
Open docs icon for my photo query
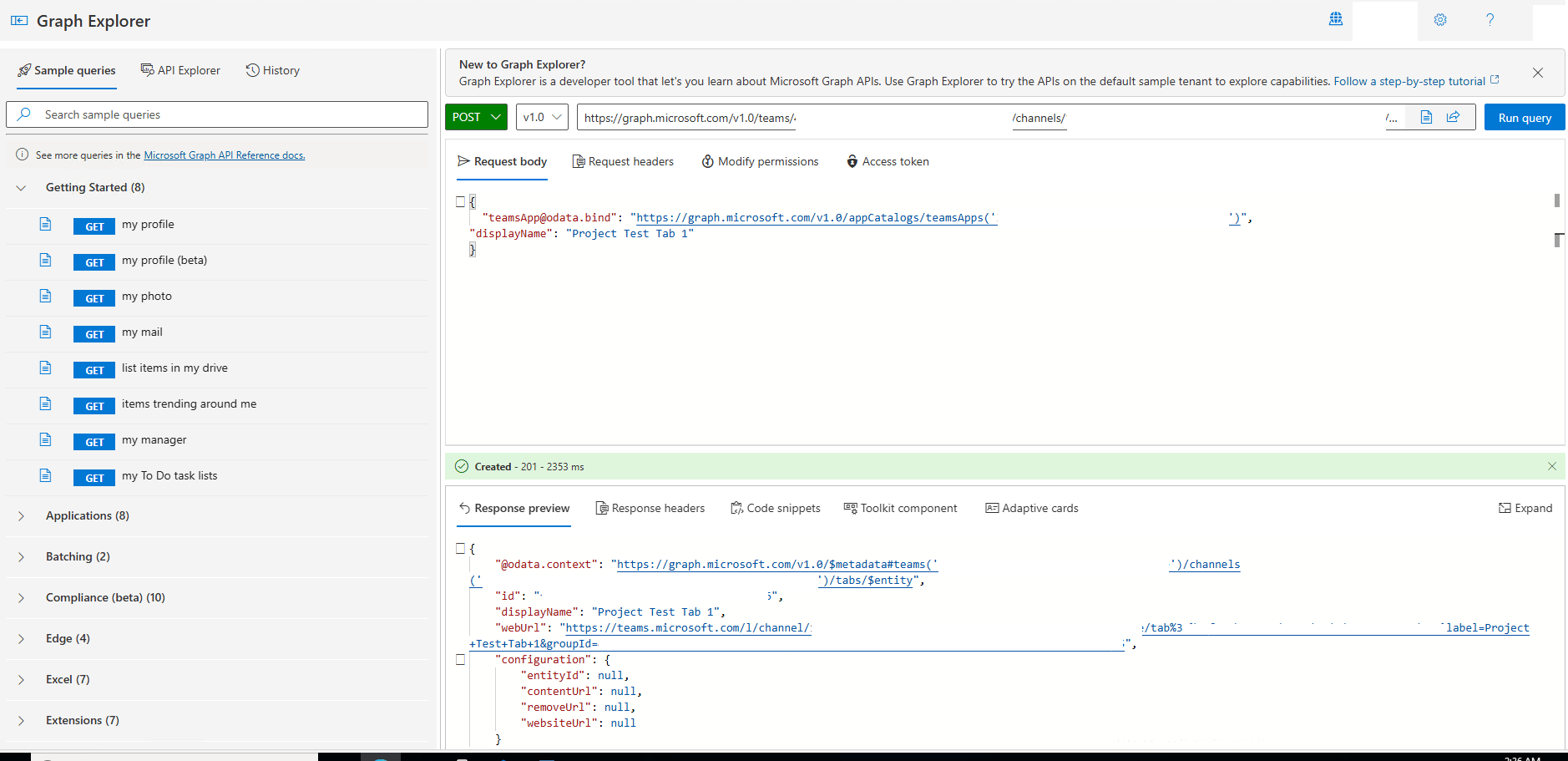46,296
